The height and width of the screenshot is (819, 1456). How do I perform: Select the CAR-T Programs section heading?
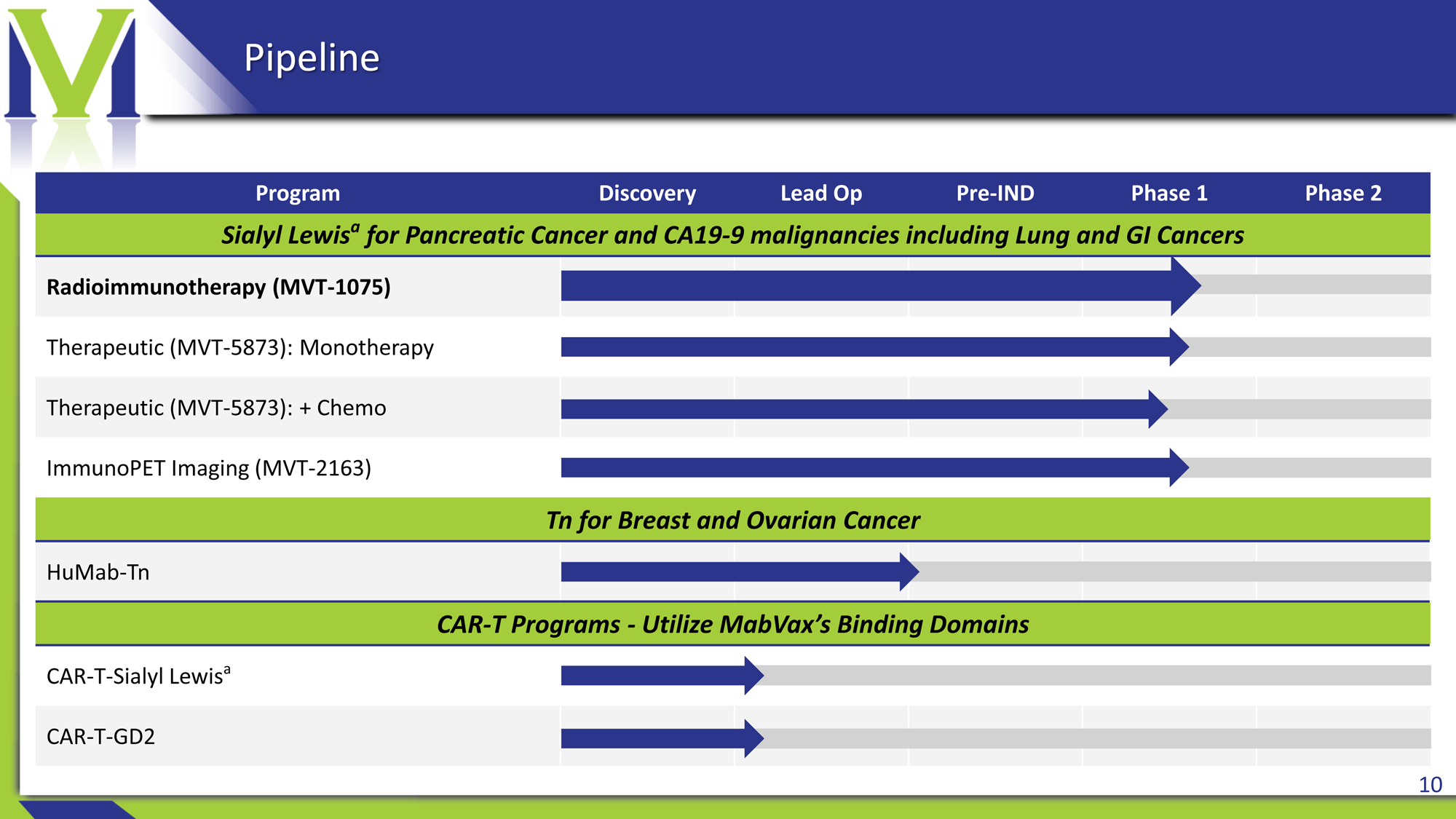click(x=732, y=625)
